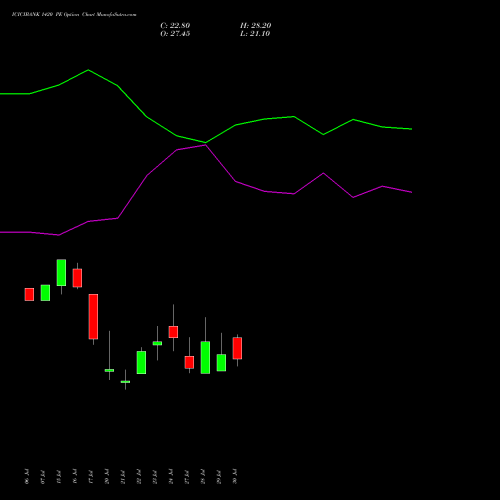Select the green candlestick for 29 Jul
This screenshot has height=500, width=500.
(221, 363)
